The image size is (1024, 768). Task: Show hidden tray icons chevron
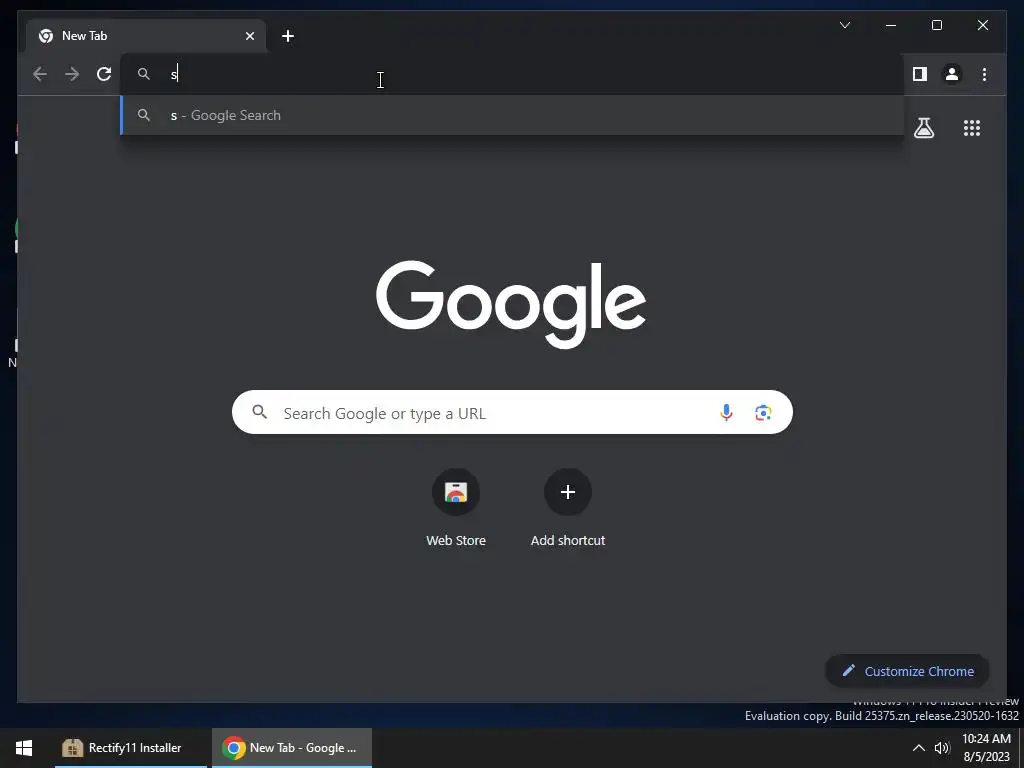point(918,748)
